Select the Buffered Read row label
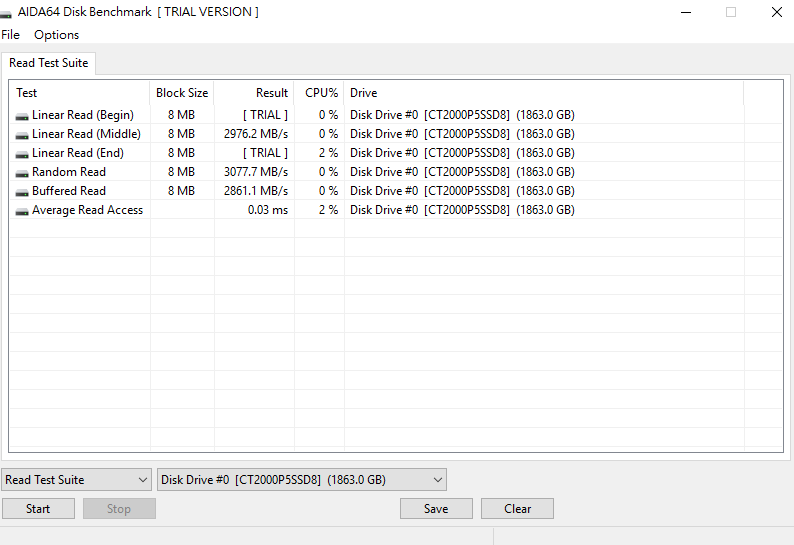 click(69, 191)
